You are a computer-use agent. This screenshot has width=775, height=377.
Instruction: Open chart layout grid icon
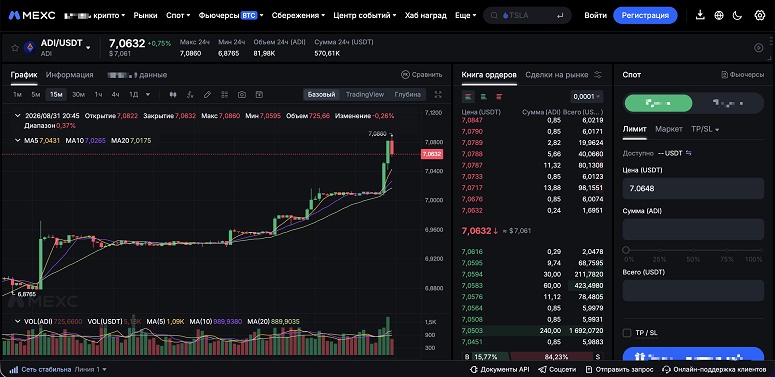point(224,94)
